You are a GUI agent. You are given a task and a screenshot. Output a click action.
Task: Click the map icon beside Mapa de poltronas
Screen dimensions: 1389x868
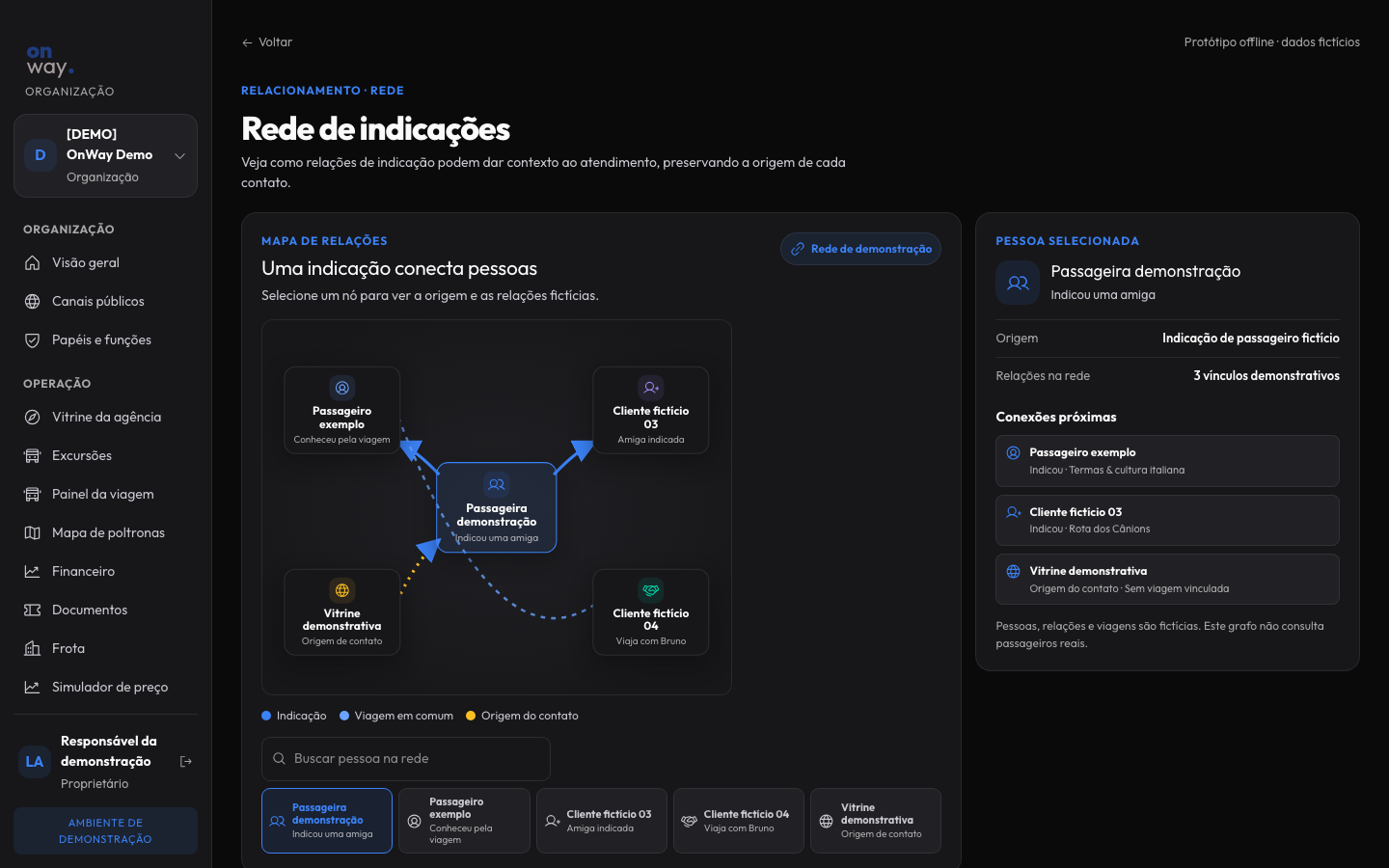click(x=32, y=532)
